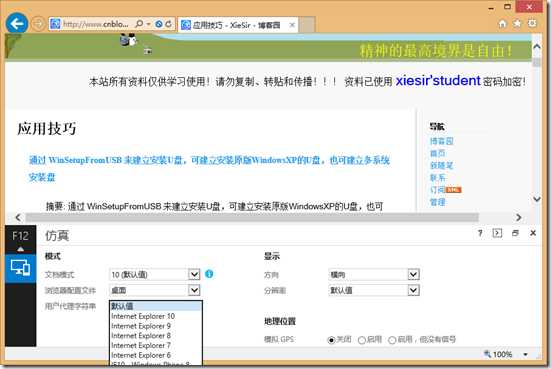Click the page scroll up arrow
Screen dimensions: 551x369
[537, 46]
